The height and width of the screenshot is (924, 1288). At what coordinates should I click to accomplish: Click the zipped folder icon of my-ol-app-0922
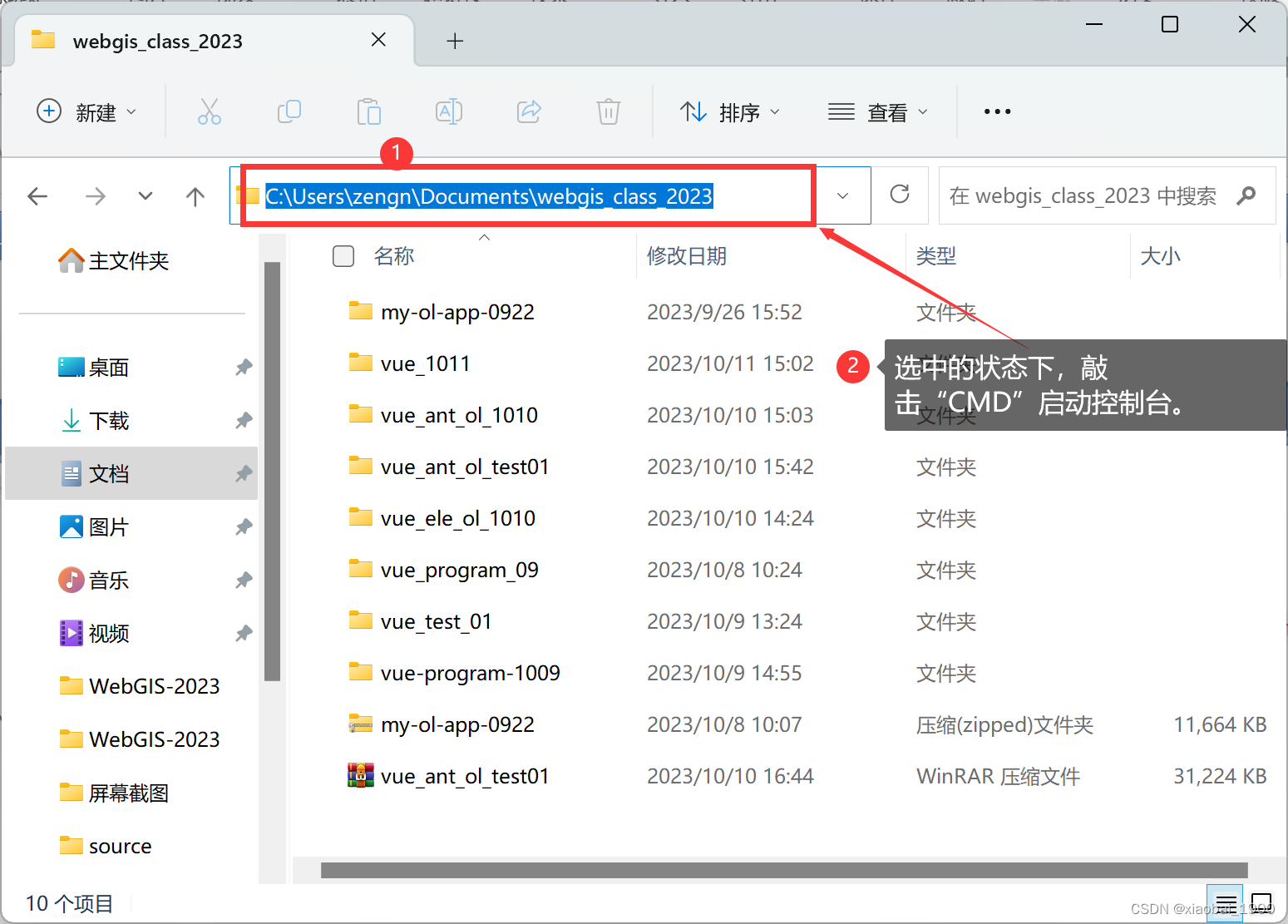(360, 724)
